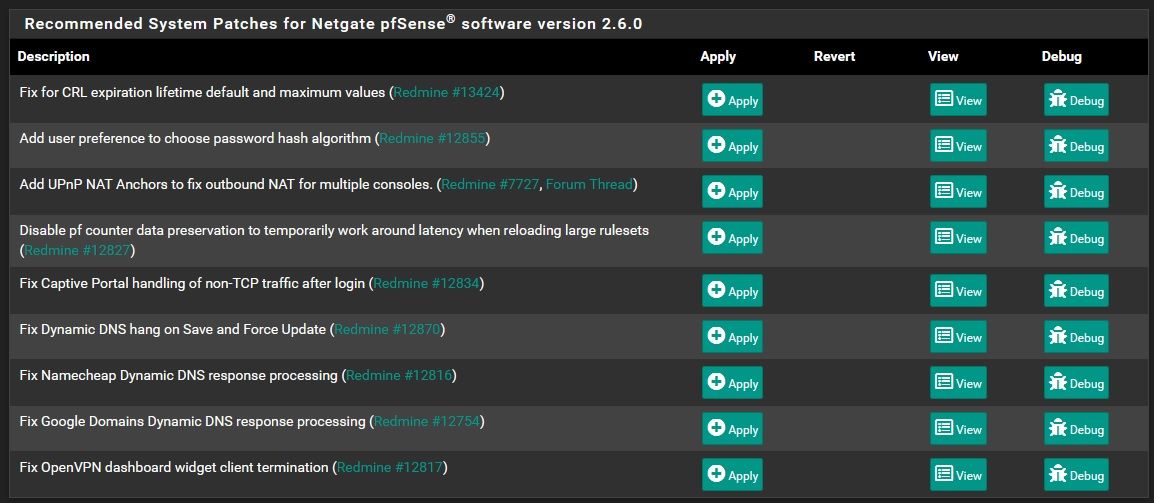The image size is (1154, 503).
Task: View the OpenVPN dashboard widget patch
Action: [958, 475]
